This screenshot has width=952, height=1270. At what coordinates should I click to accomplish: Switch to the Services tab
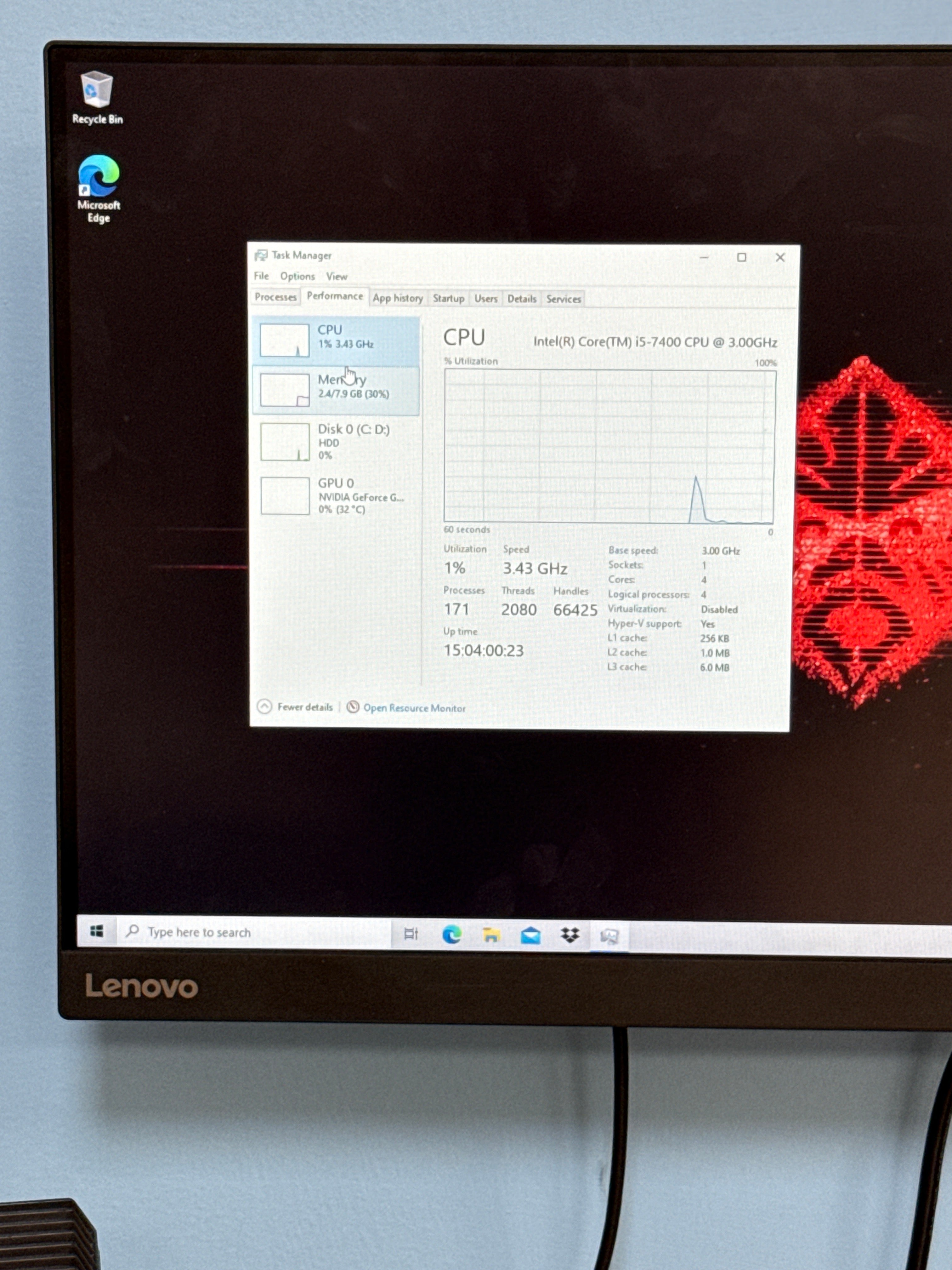tap(564, 299)
